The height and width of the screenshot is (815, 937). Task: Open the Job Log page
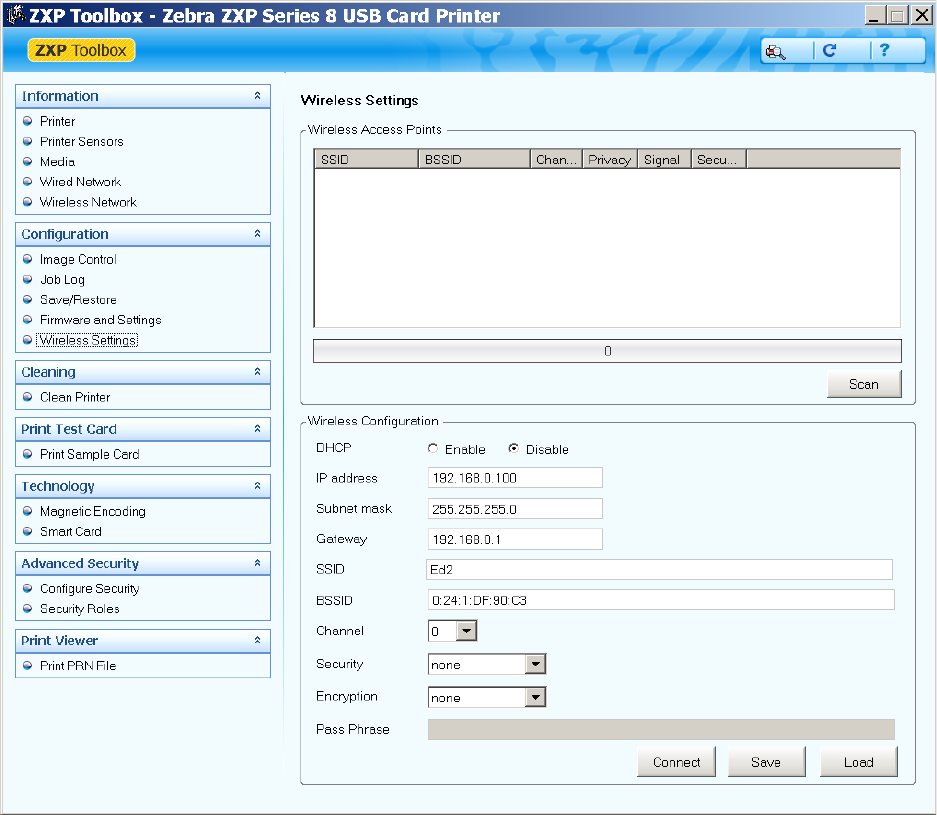62,280
